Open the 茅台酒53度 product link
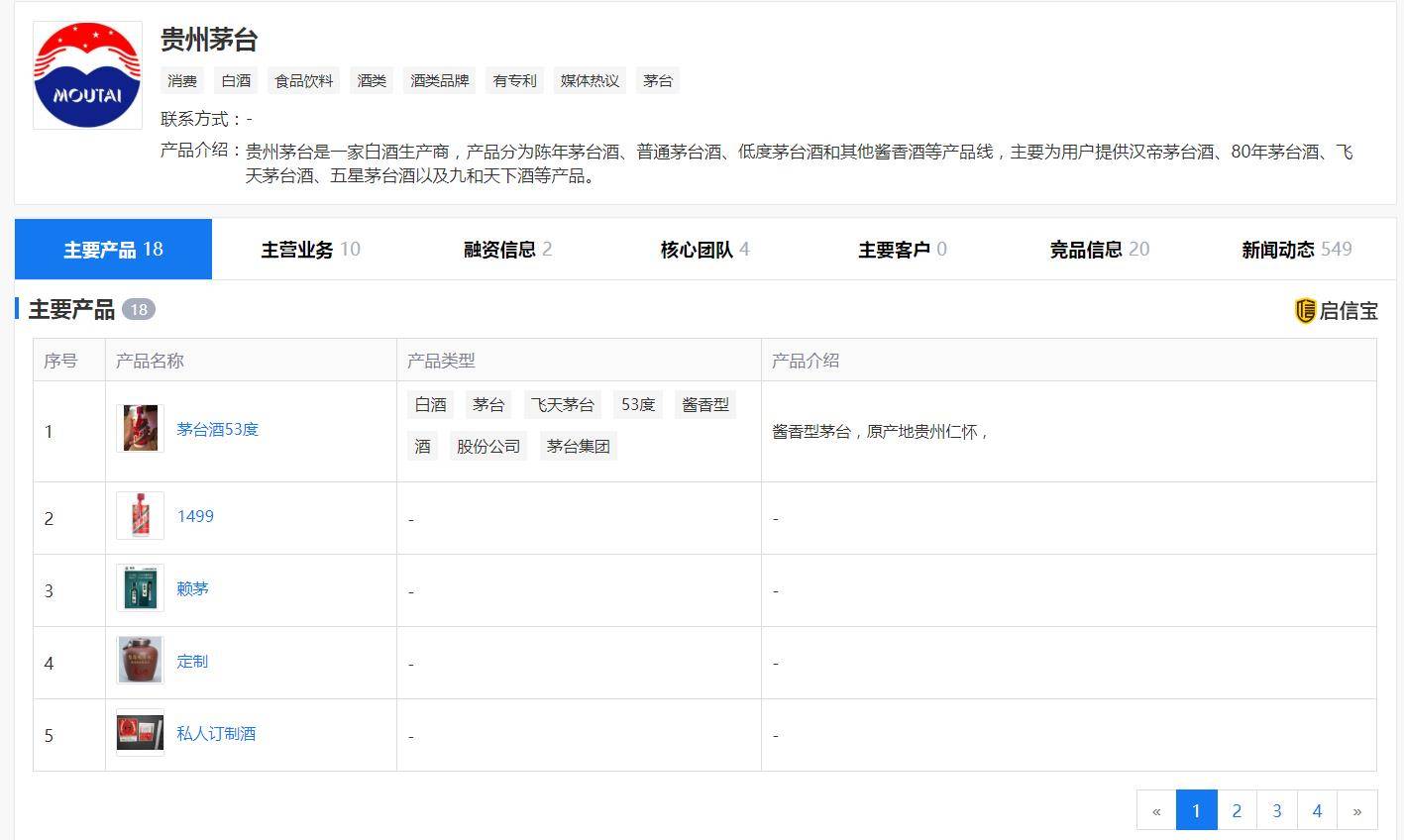The height and width of the screenshot is (840, 1404). pos(217,430)
